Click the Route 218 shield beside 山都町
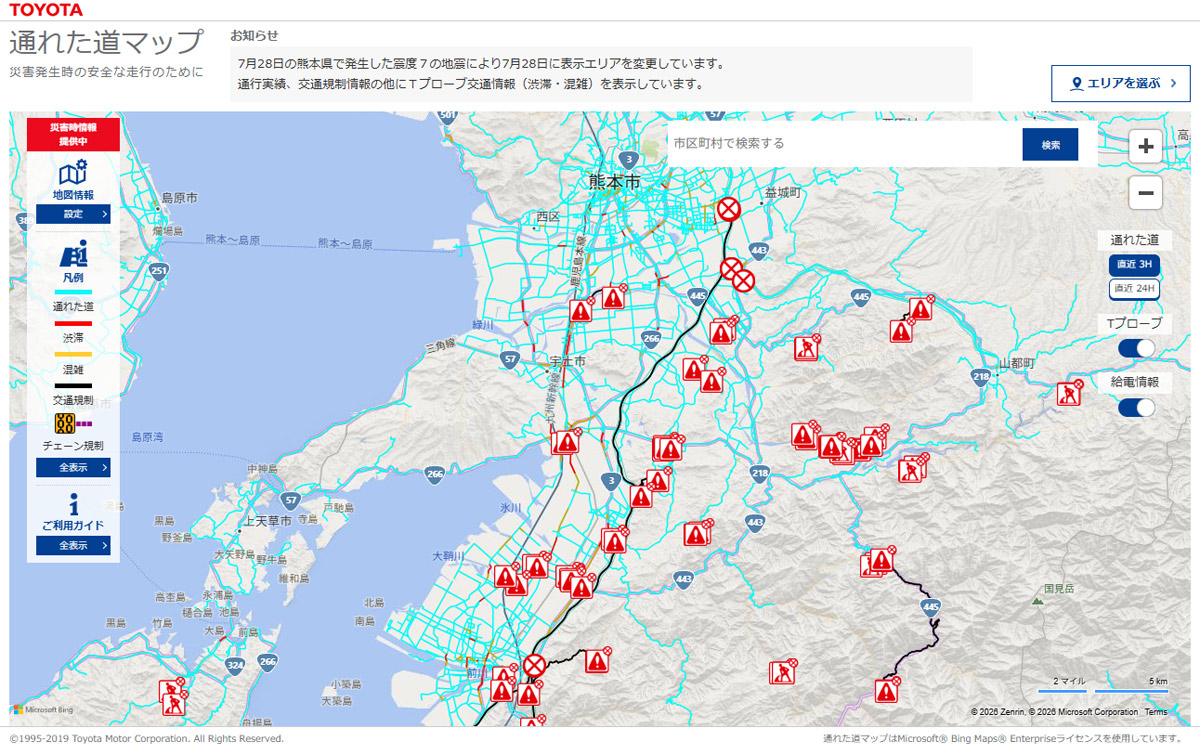The width and height of the screenshot is (1200, 754). [x=980, y=376]
